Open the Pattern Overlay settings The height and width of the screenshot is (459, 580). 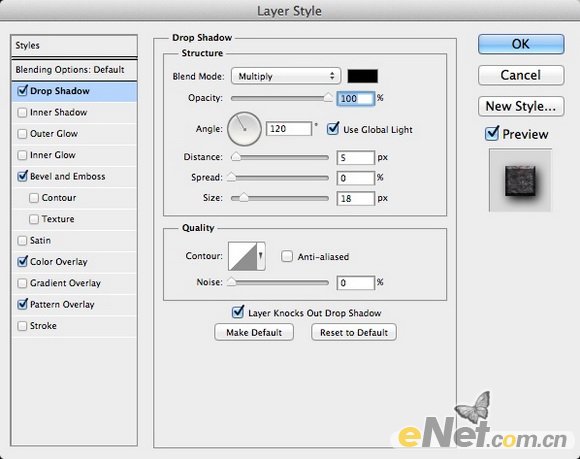point(62,304)
